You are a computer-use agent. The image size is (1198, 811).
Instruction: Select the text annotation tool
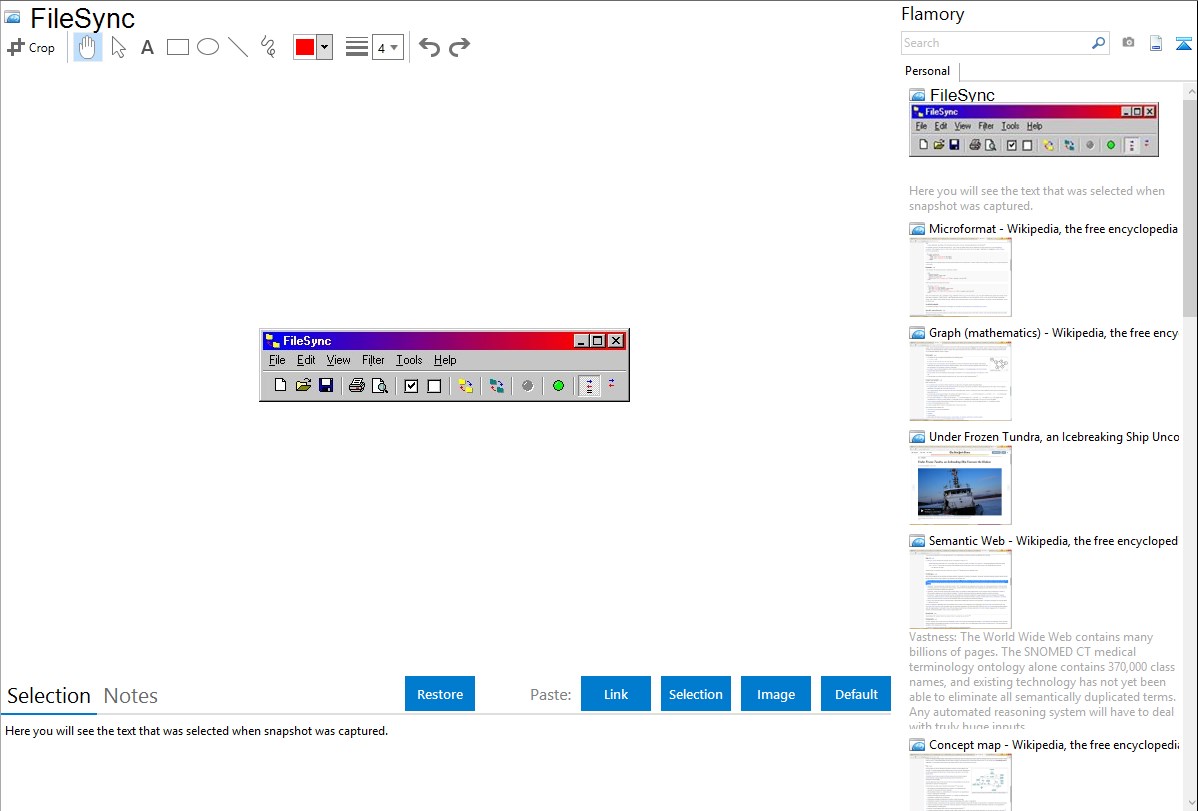(x=147, y=47)
